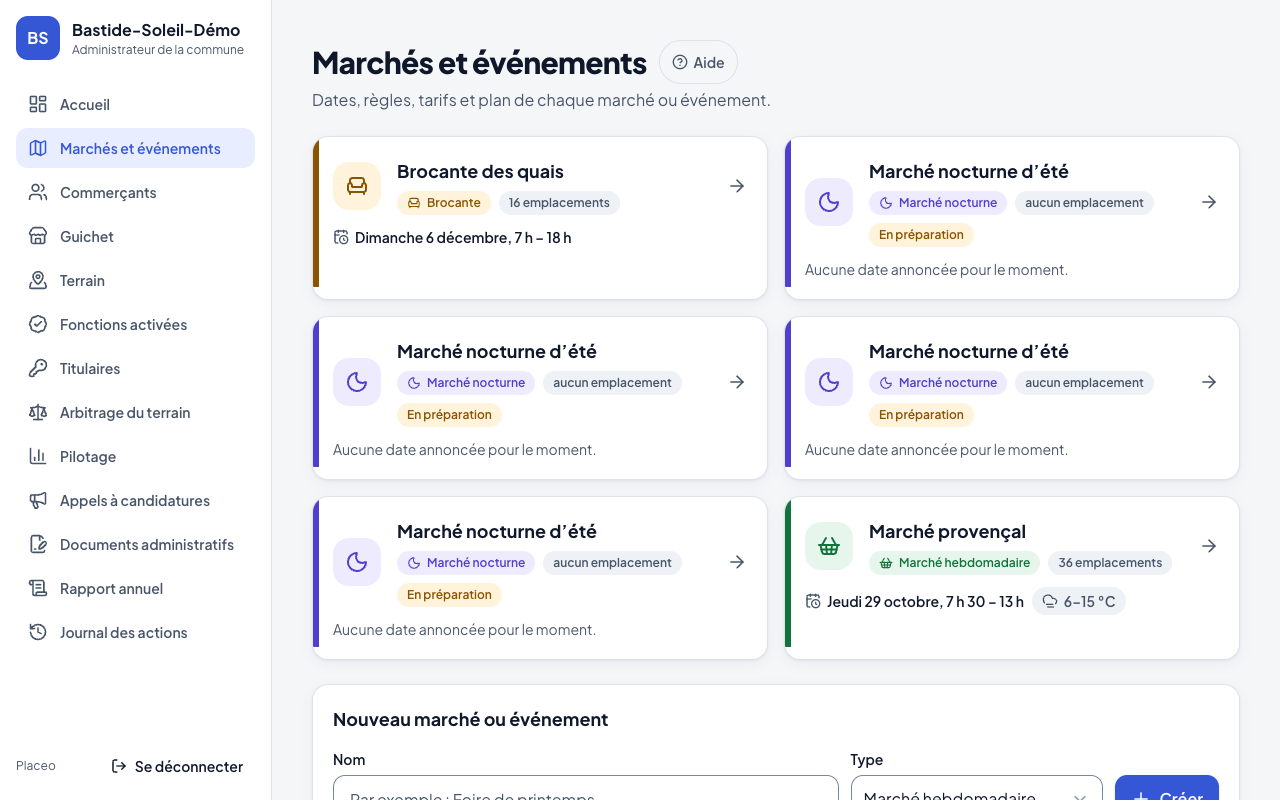Click the Créer button
Image resolution: width=1280 pixels, height=800 pixels.
coord(1167,790)
